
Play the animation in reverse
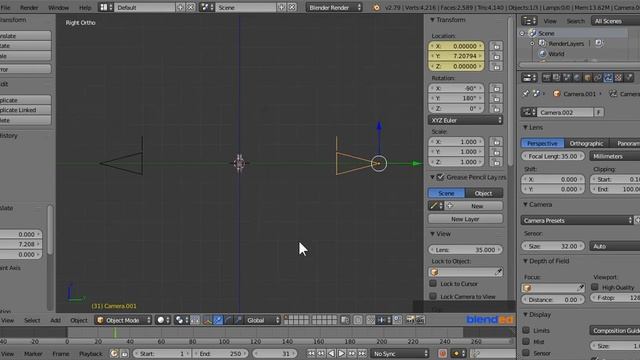pyautogui.click(x=331, y=353)
